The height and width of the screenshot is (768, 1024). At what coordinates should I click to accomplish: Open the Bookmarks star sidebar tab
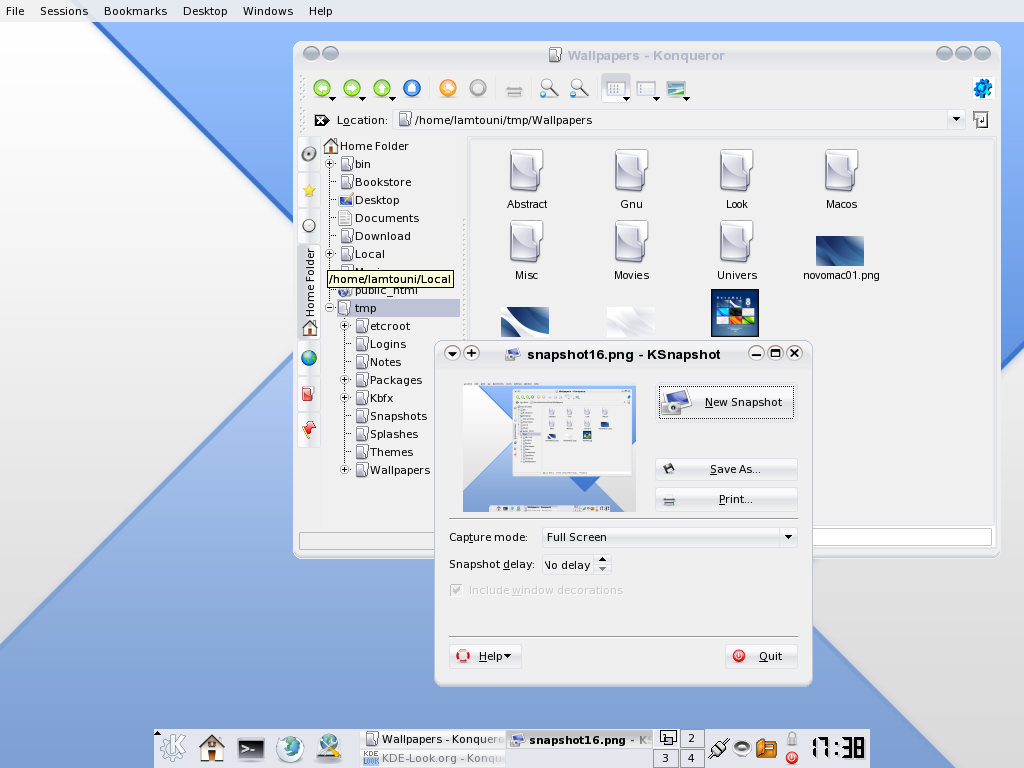[309, 190]
